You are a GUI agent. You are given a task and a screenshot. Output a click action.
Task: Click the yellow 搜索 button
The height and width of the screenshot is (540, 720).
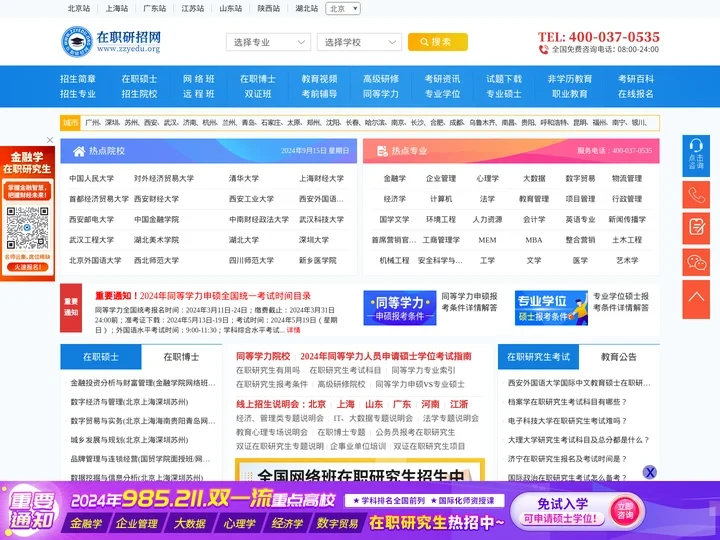tap(438, 42)
